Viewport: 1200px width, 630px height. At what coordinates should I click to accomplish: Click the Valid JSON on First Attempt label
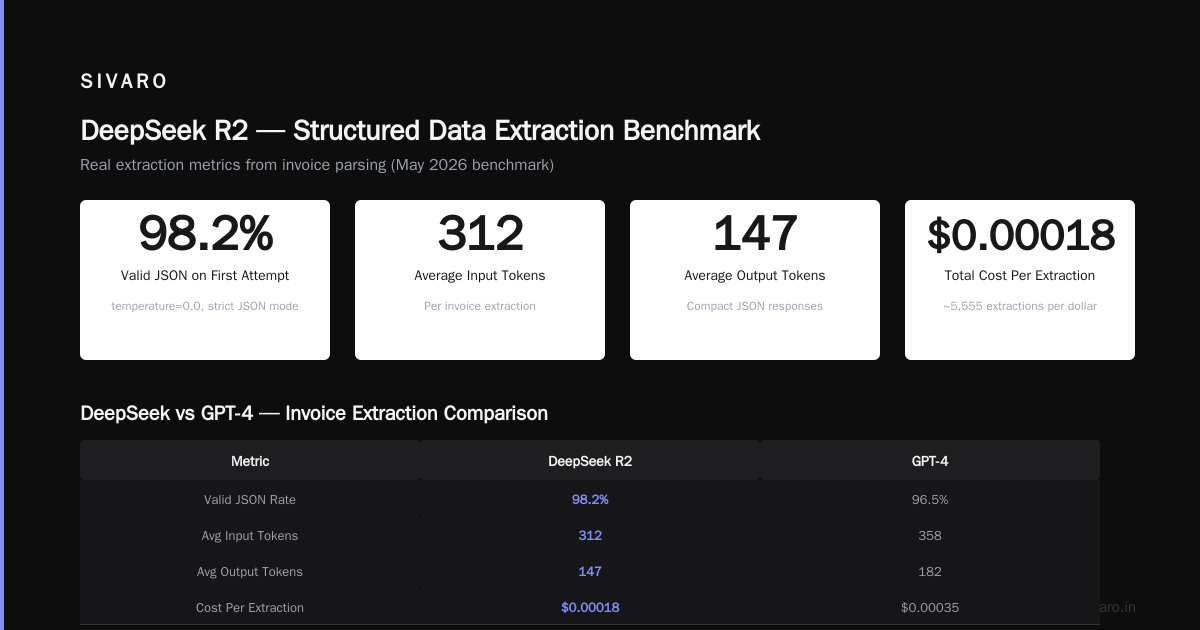point(205,275)
